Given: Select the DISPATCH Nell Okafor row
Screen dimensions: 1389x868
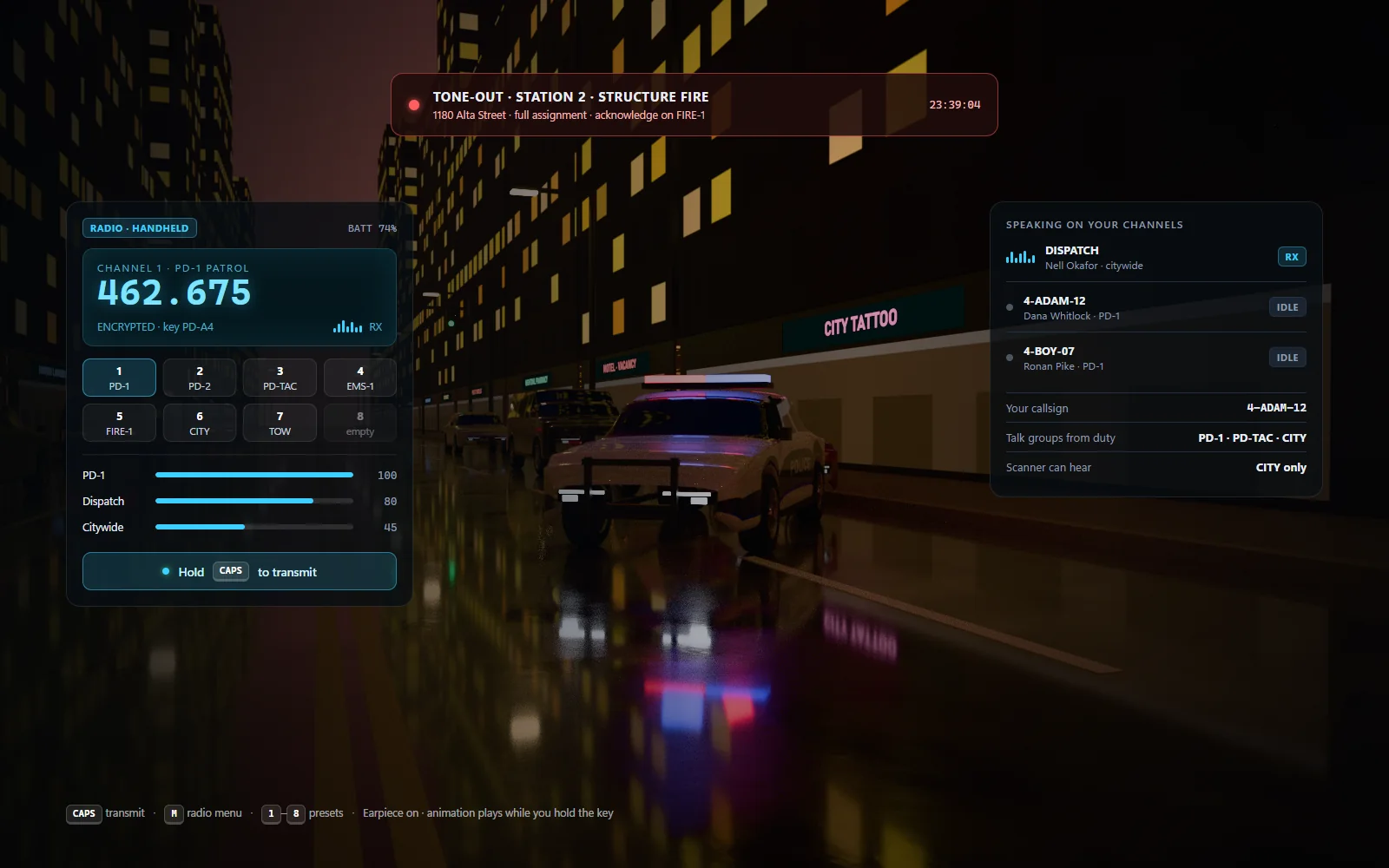Looking at the screenshot, I should click(x=1156, y=257).
